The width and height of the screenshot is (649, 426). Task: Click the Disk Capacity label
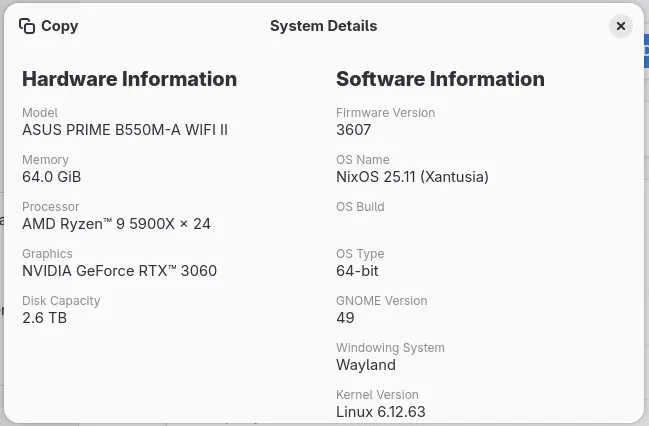[x=61, y=301]
